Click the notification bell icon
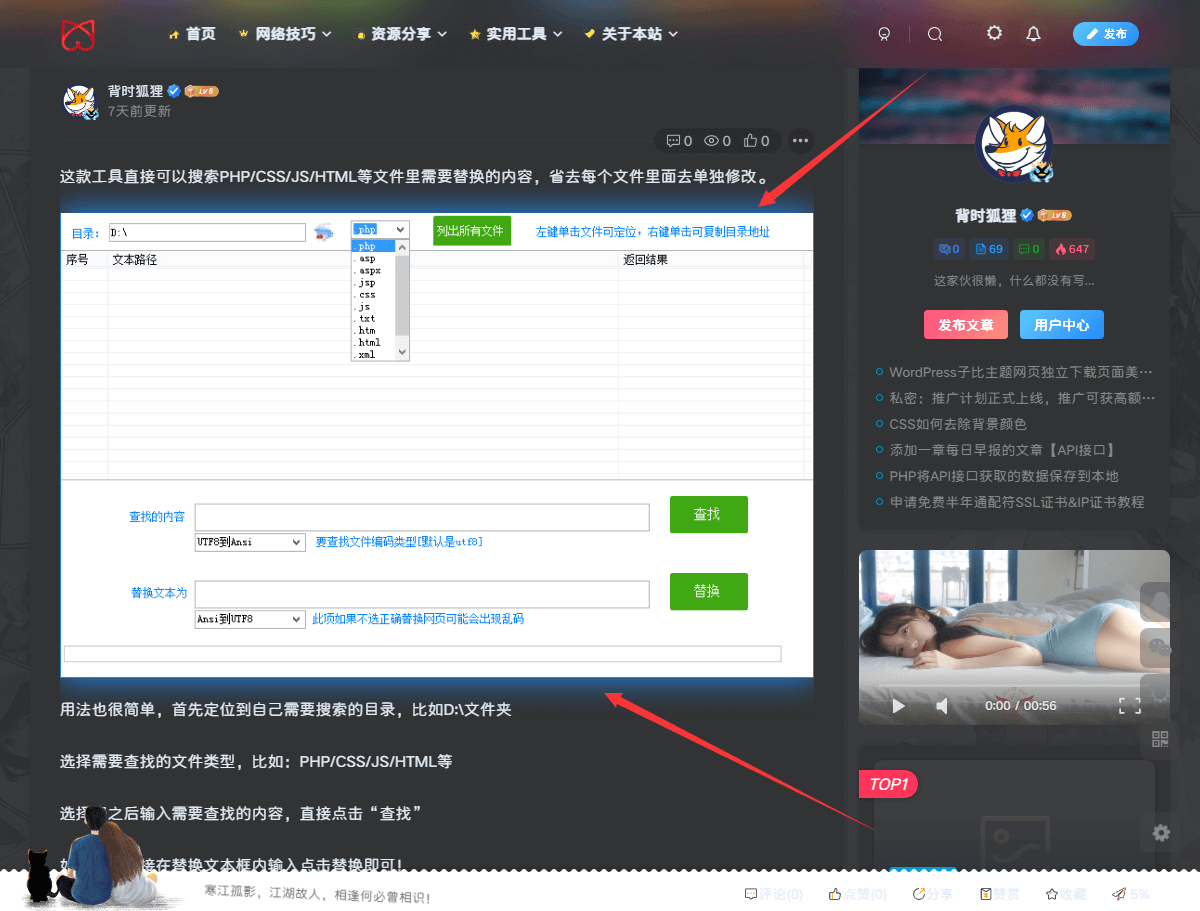This screenshot has width=1200, height=911. pos(1033,34)
